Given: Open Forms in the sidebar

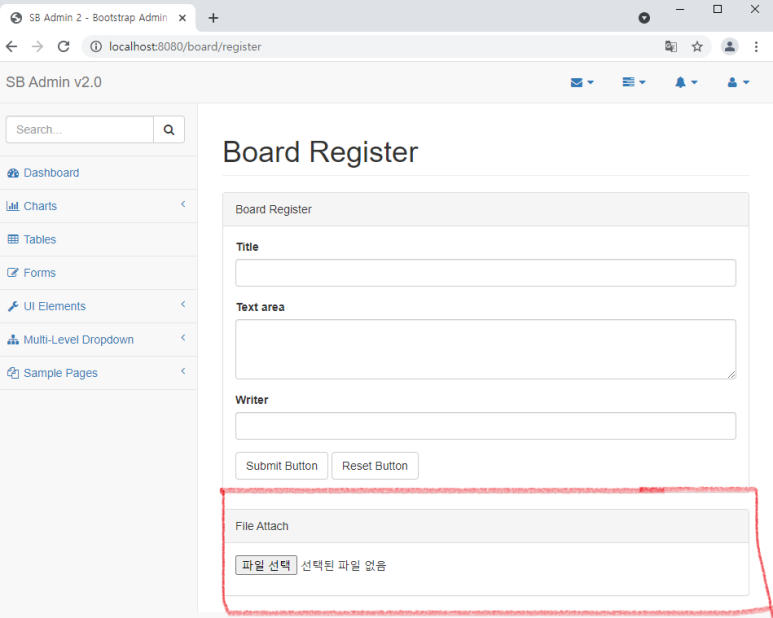Looking at the screenshot, I should tap(99, 273).
